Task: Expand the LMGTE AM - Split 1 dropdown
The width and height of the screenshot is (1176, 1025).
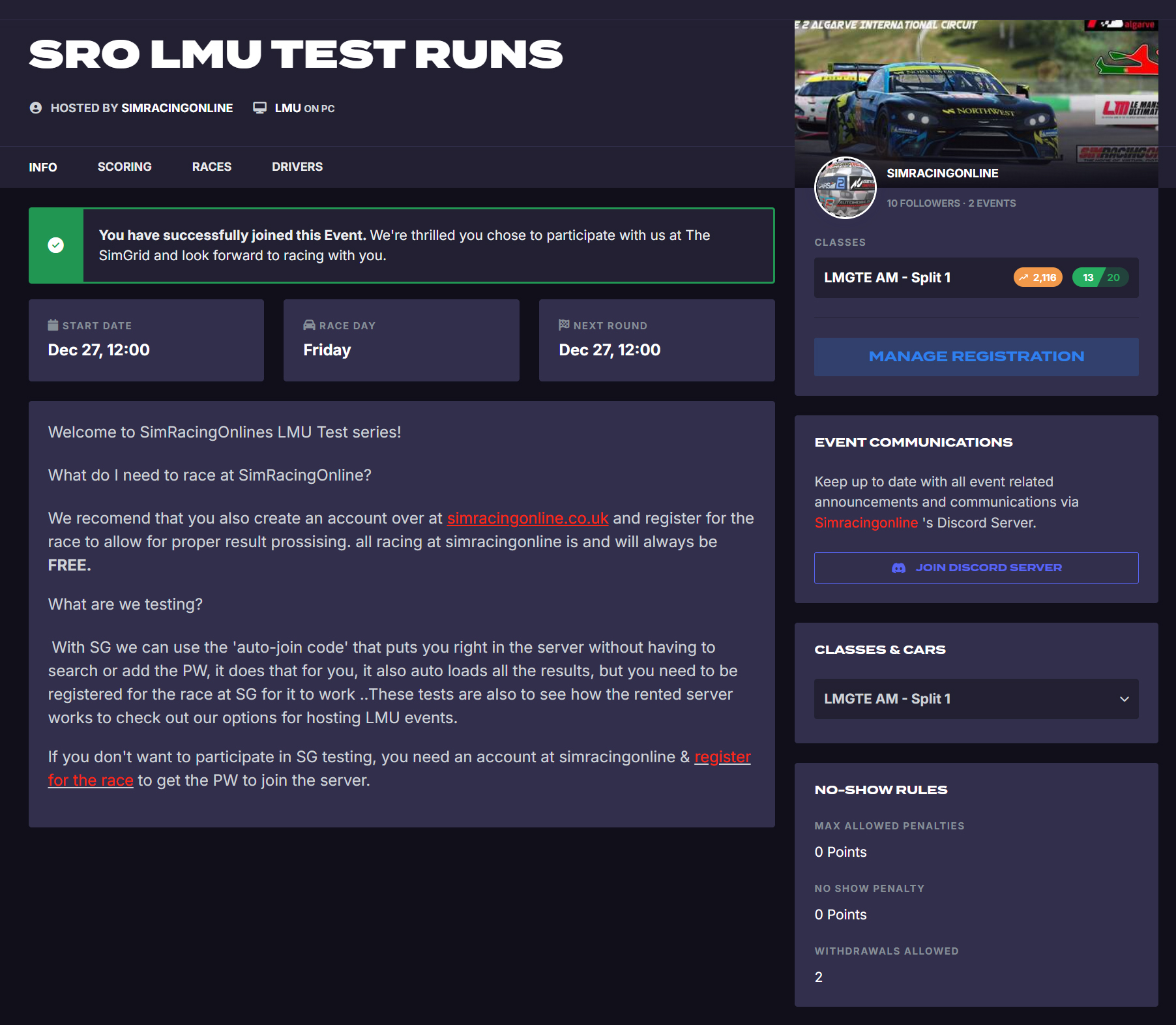Action: (976, 699)
